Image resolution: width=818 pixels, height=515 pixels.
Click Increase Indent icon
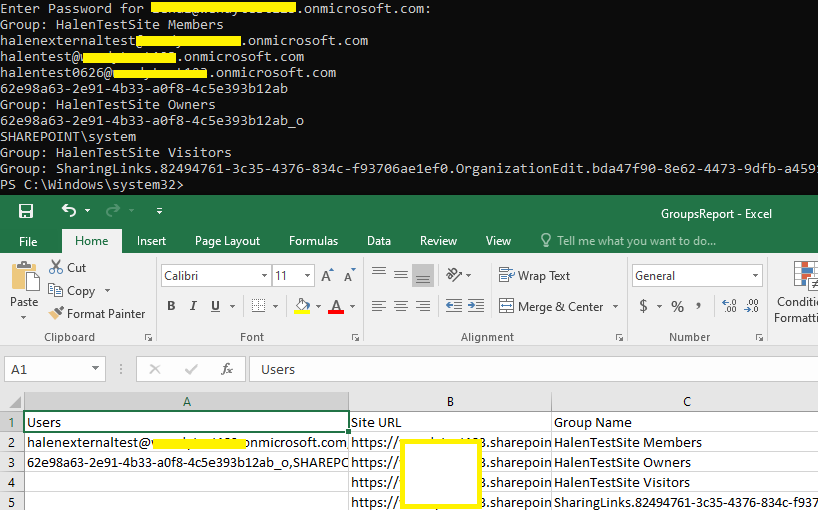click(476, 306)
